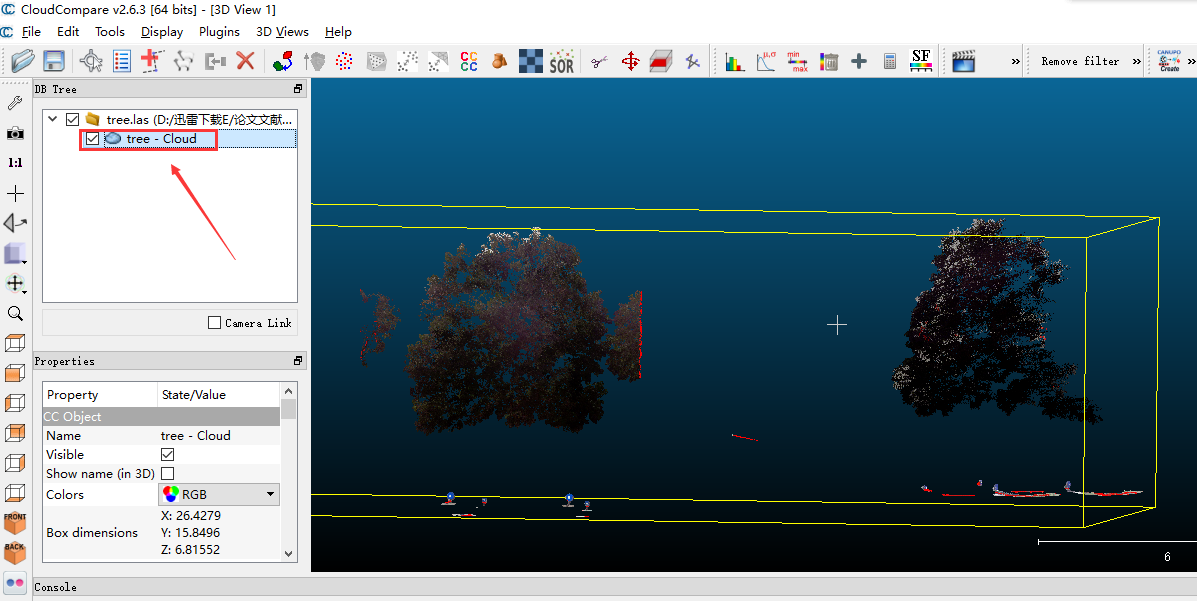This screenshot has width=1197, height=601.
Task: Uncheck the 'tree - Cloud' checkbox
Action: click(x=93, y=139)
